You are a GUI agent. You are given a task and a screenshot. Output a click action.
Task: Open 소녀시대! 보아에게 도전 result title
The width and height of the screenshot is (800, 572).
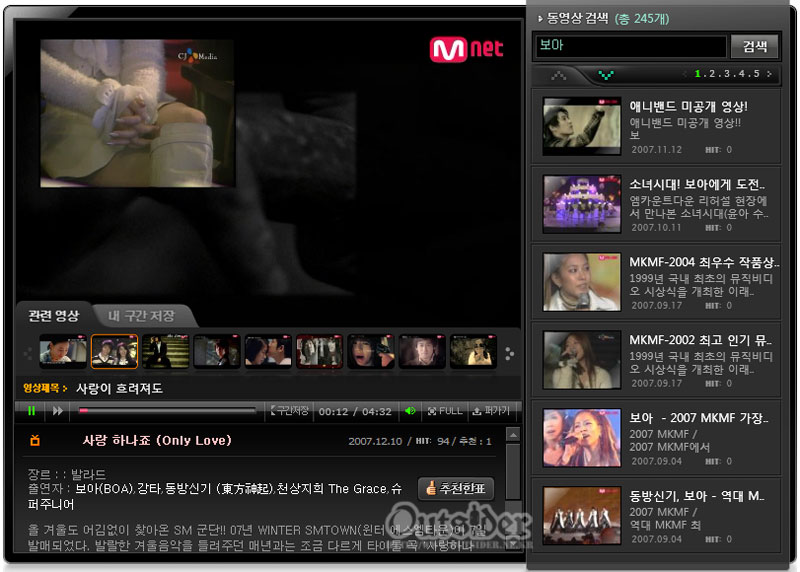[x=697, y=185]
